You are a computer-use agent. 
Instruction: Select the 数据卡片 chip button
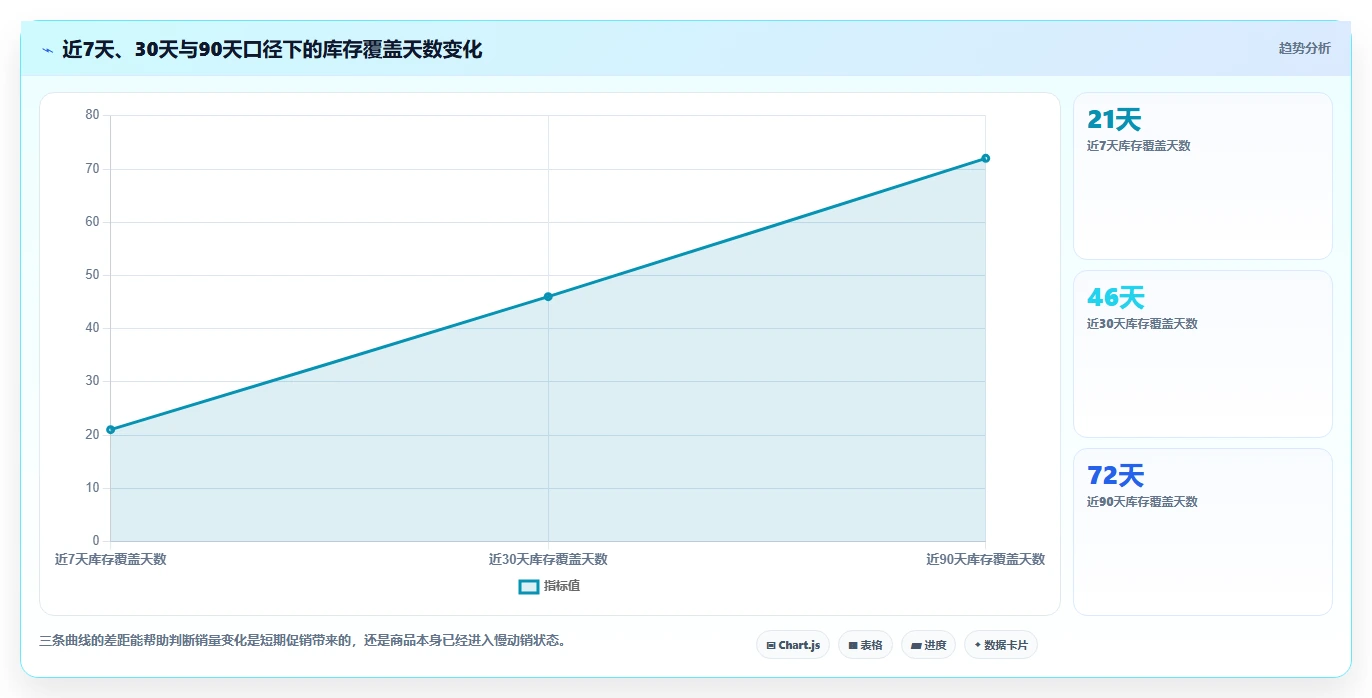point(1001,645)
